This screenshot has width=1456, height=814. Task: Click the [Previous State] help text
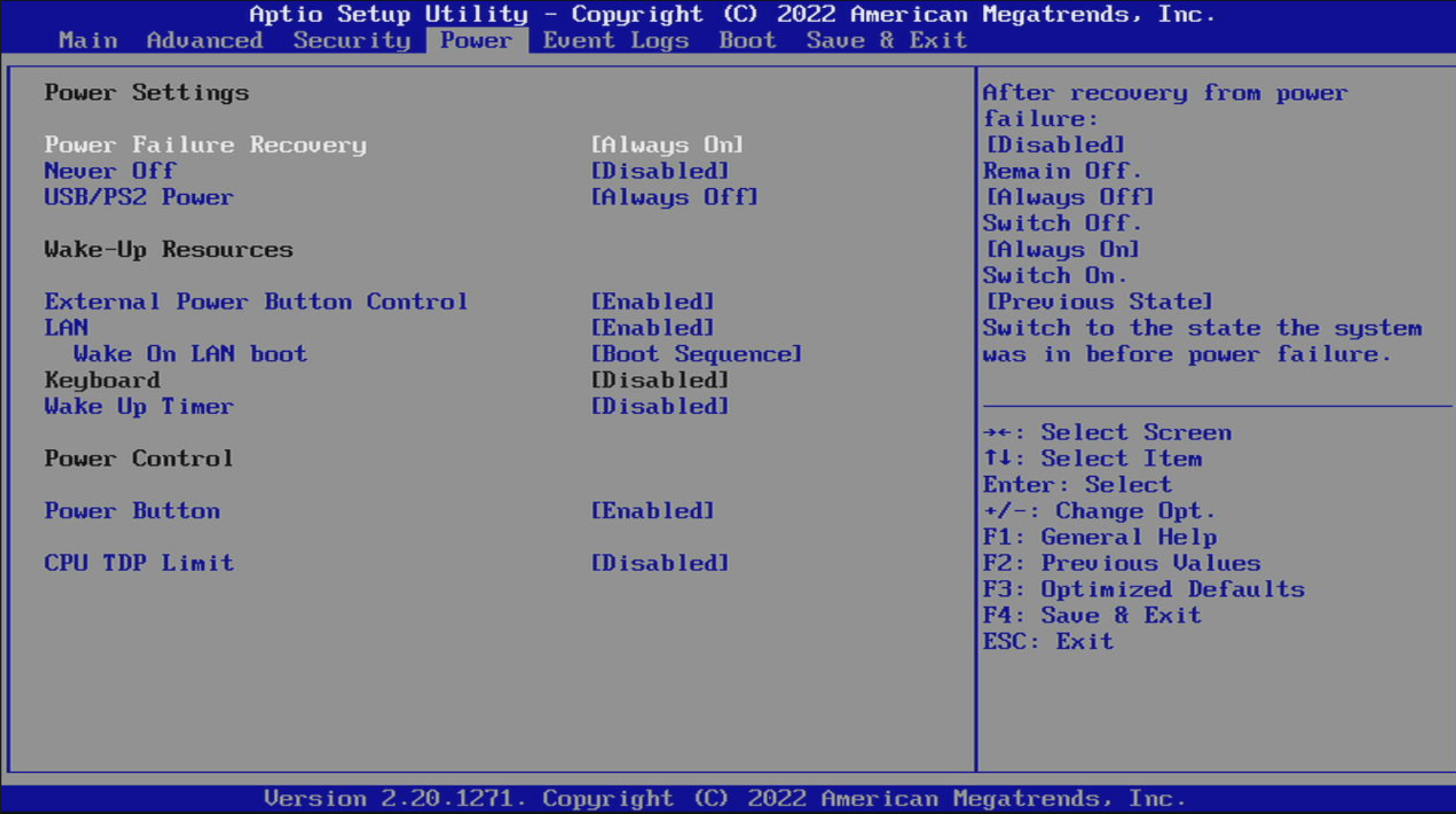(x=1099, y=302)
